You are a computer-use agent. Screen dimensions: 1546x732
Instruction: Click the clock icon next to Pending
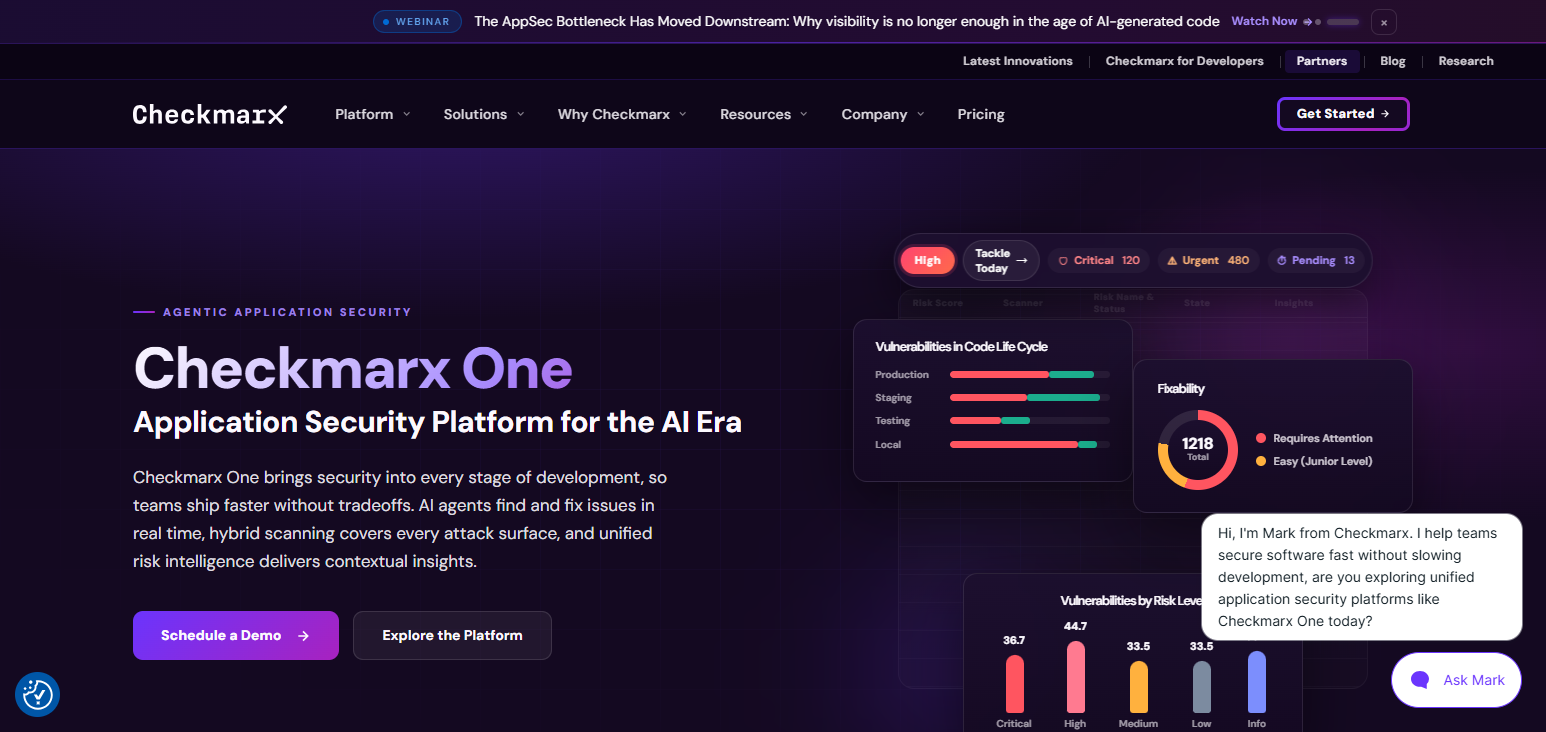tap(1282, 261)
